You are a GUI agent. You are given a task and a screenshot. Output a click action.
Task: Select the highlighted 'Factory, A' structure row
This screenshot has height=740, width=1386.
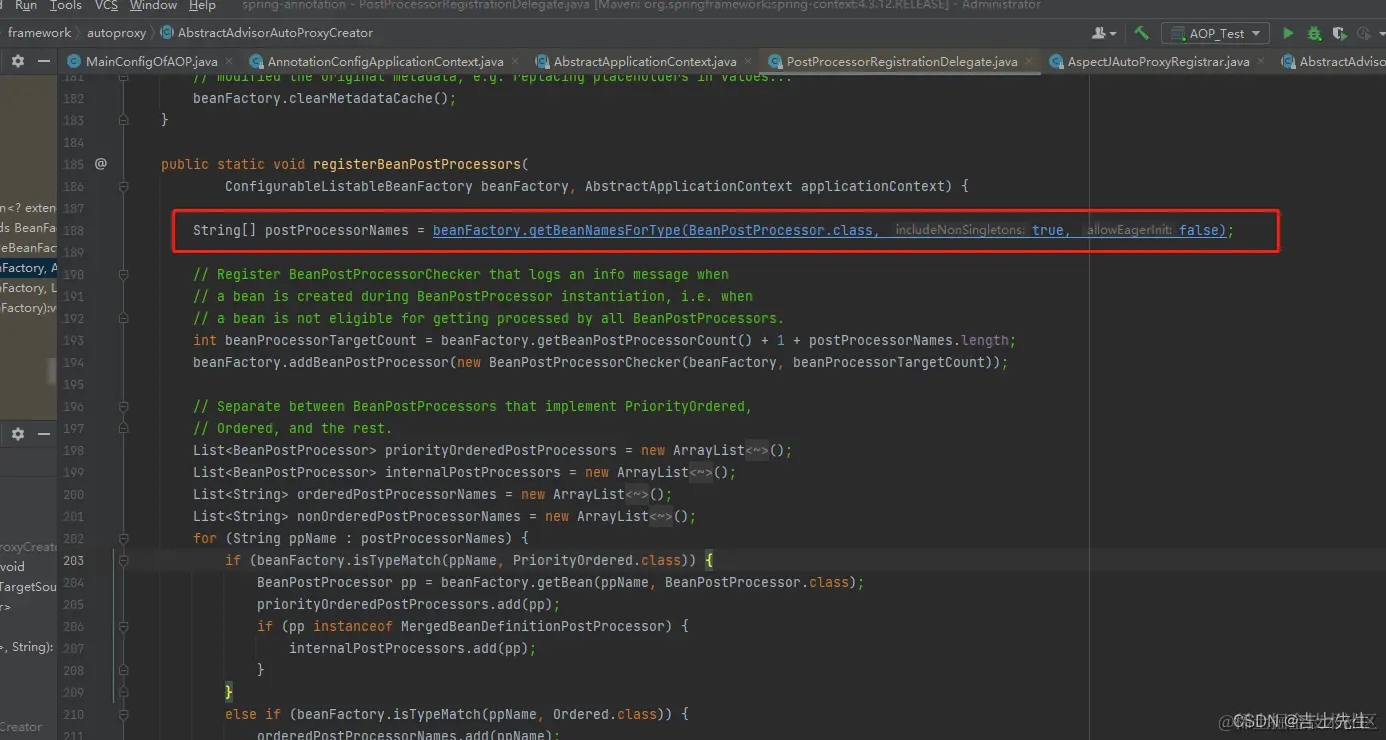point(28,267)
